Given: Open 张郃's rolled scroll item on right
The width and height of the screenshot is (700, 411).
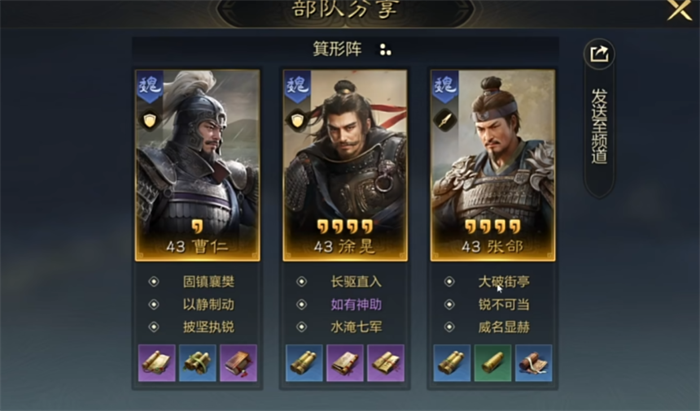Looking at the screenshot, I should point(533,363).
